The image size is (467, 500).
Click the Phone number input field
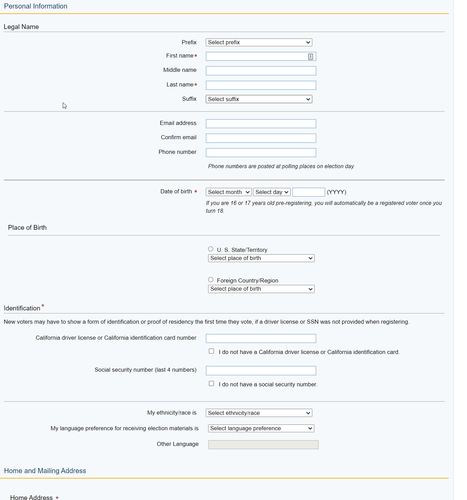pyautogui.click(x=261, y=153)
